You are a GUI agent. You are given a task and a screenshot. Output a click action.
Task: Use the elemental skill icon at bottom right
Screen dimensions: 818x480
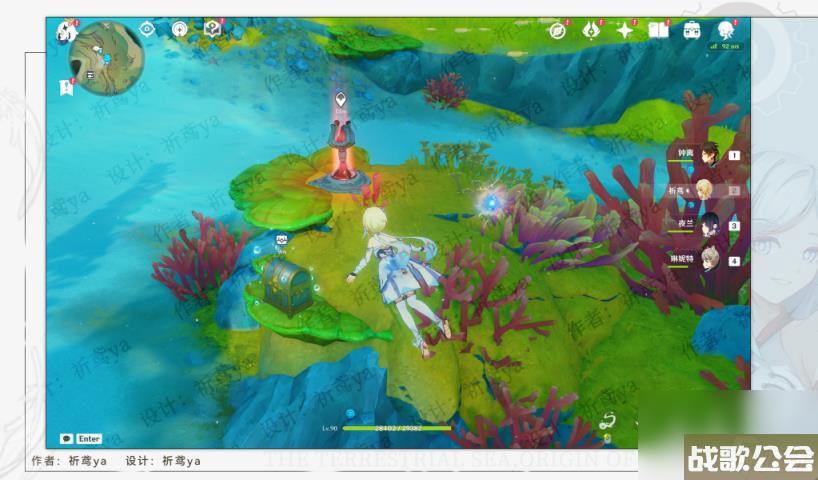point(607,421)
